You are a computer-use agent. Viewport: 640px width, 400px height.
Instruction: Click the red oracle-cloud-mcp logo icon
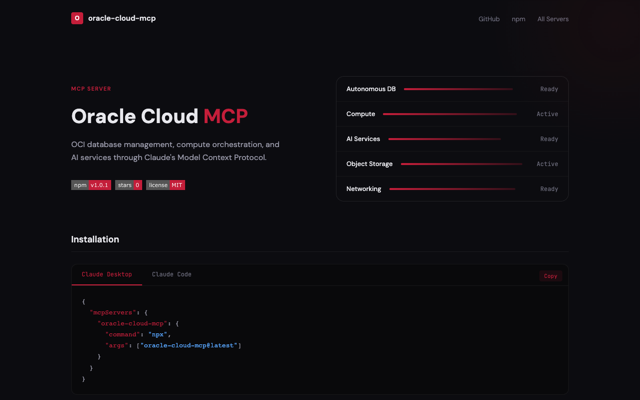[x=77, y=18]
